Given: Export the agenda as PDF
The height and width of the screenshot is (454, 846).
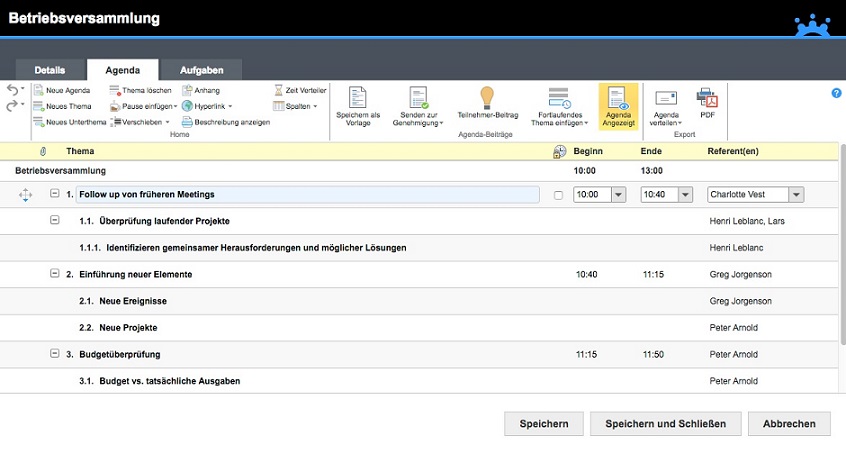Looking at the screenshot, I should point(707,103).
